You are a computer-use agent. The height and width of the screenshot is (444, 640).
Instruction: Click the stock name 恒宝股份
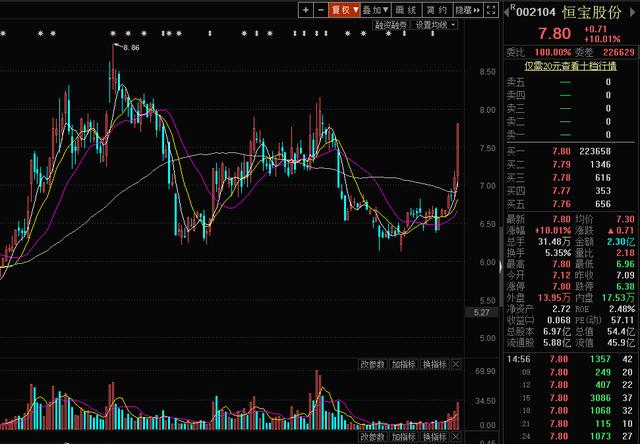point(591,12)
